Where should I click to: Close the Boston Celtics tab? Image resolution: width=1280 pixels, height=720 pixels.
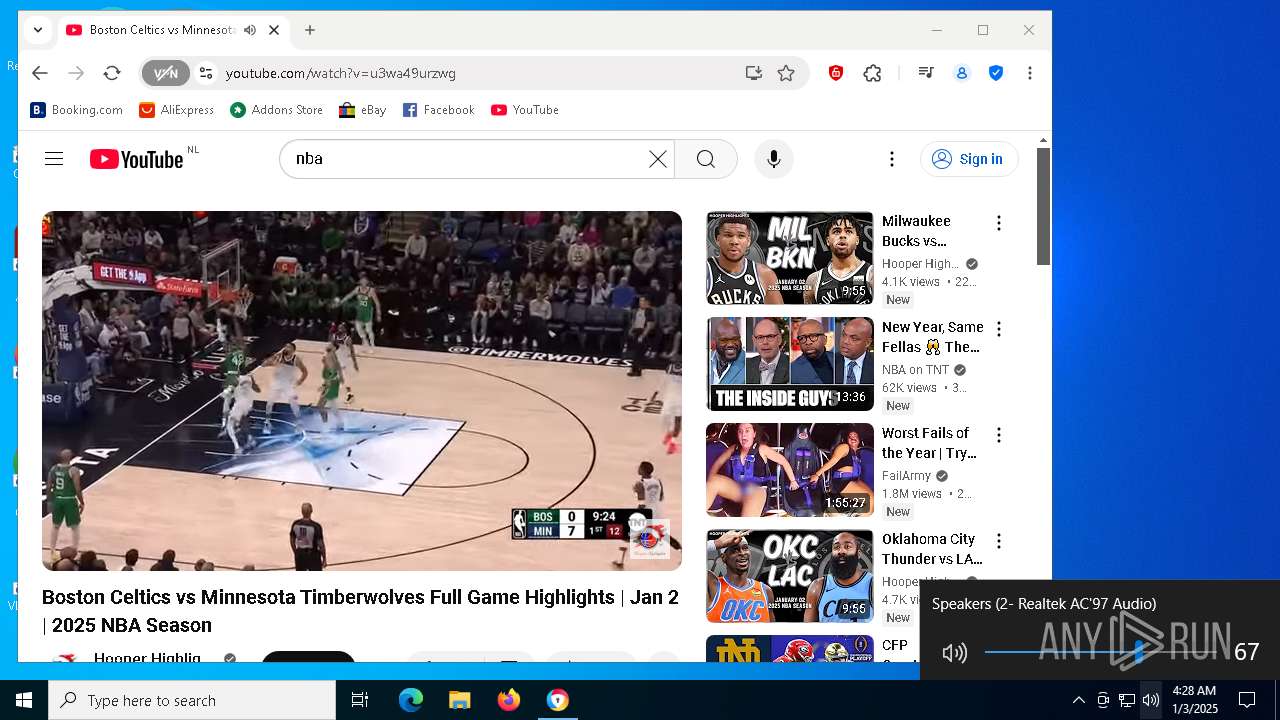[273, 30]
